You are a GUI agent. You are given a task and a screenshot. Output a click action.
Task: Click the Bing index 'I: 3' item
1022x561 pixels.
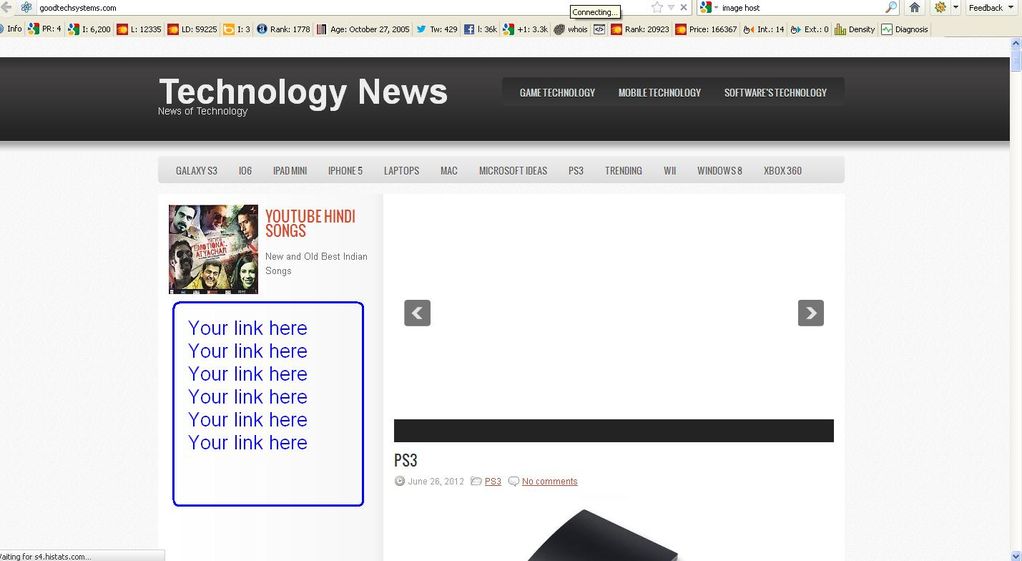tap(237, 29)
